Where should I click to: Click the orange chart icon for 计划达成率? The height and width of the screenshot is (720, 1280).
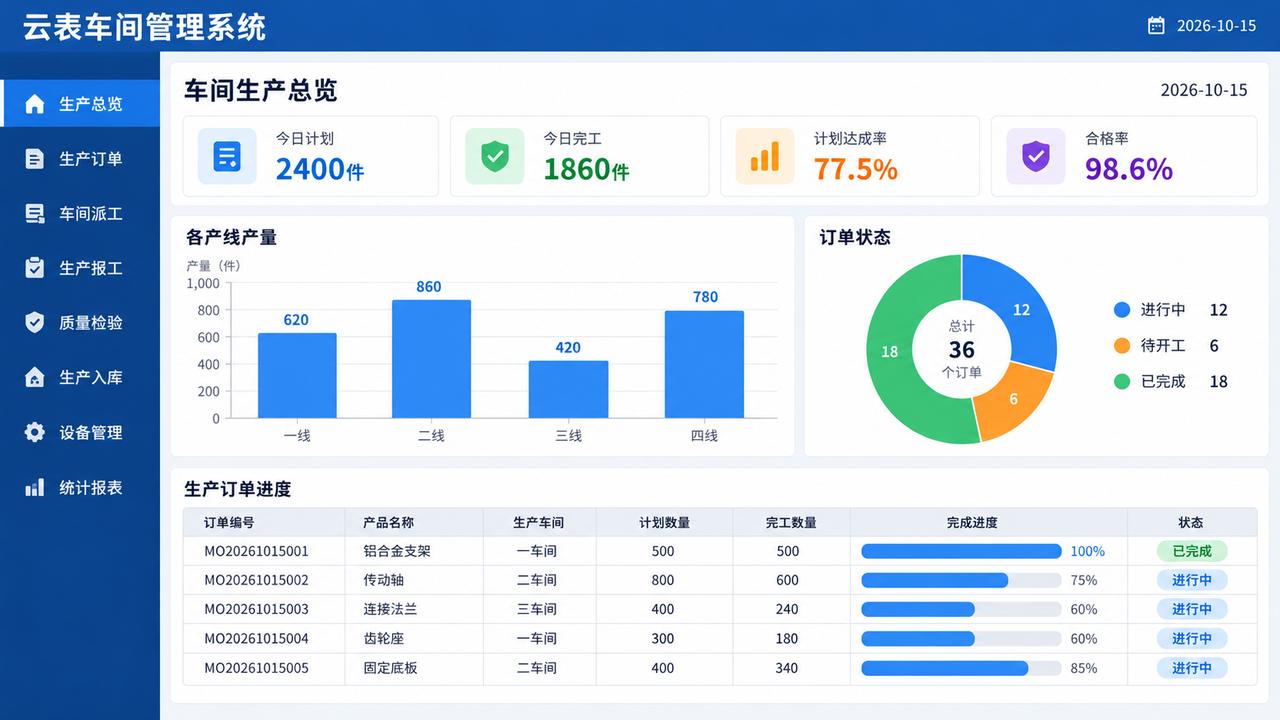[765, 156]
